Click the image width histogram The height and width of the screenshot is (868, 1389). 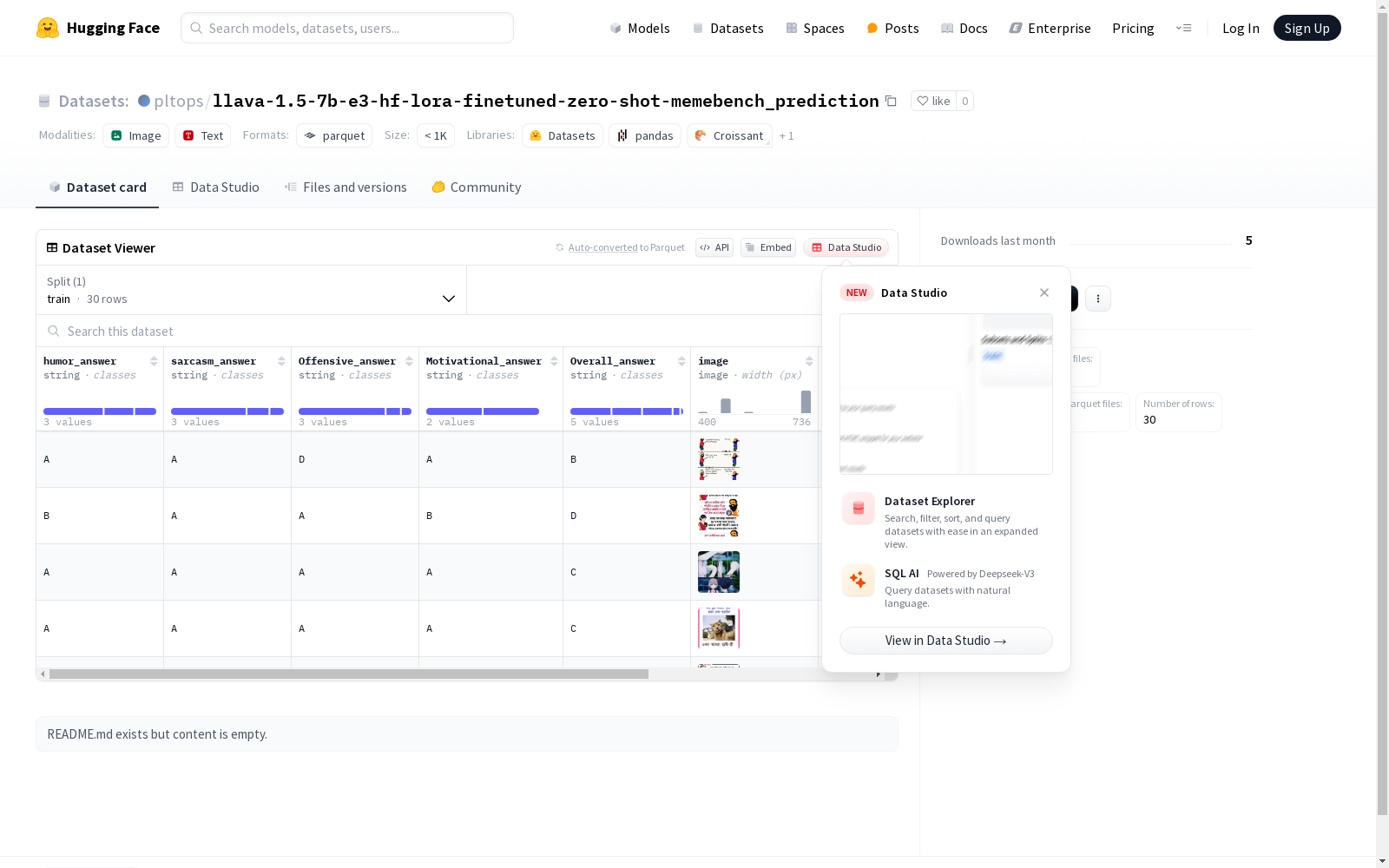pyautogui.click(x=754, y=402)
